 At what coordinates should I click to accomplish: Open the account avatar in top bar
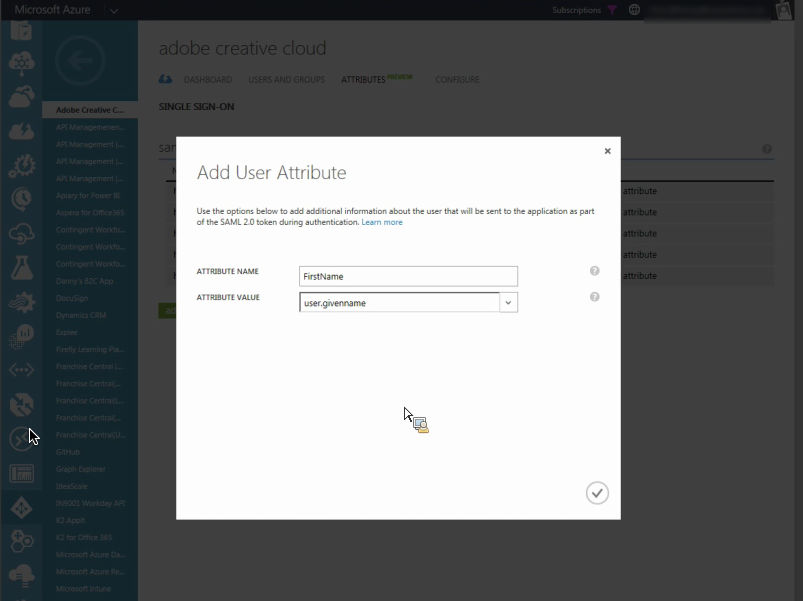(784, 10)
